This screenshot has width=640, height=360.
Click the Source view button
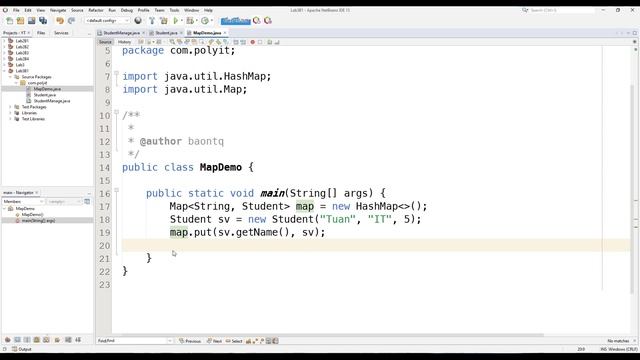105,42
